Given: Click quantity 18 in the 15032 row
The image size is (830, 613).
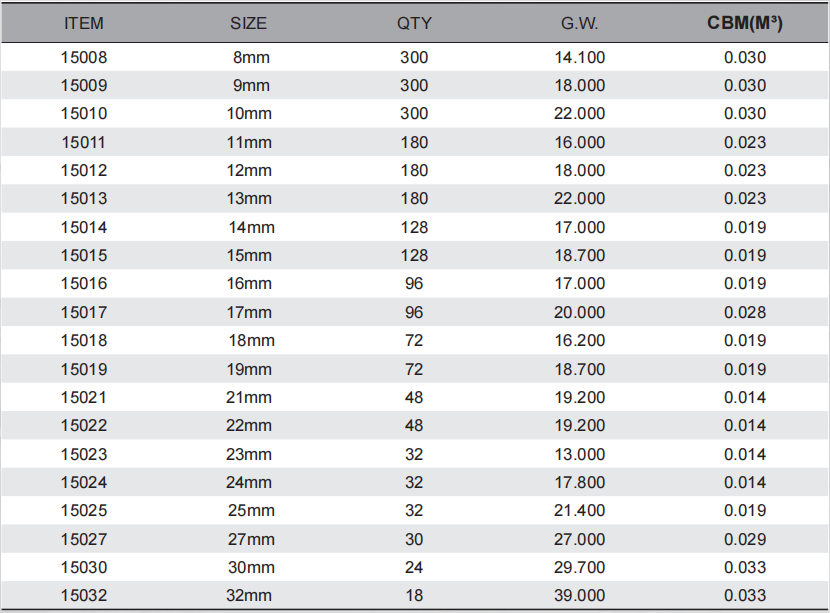Looking at the screenshot, I should (x=414, y=596).
